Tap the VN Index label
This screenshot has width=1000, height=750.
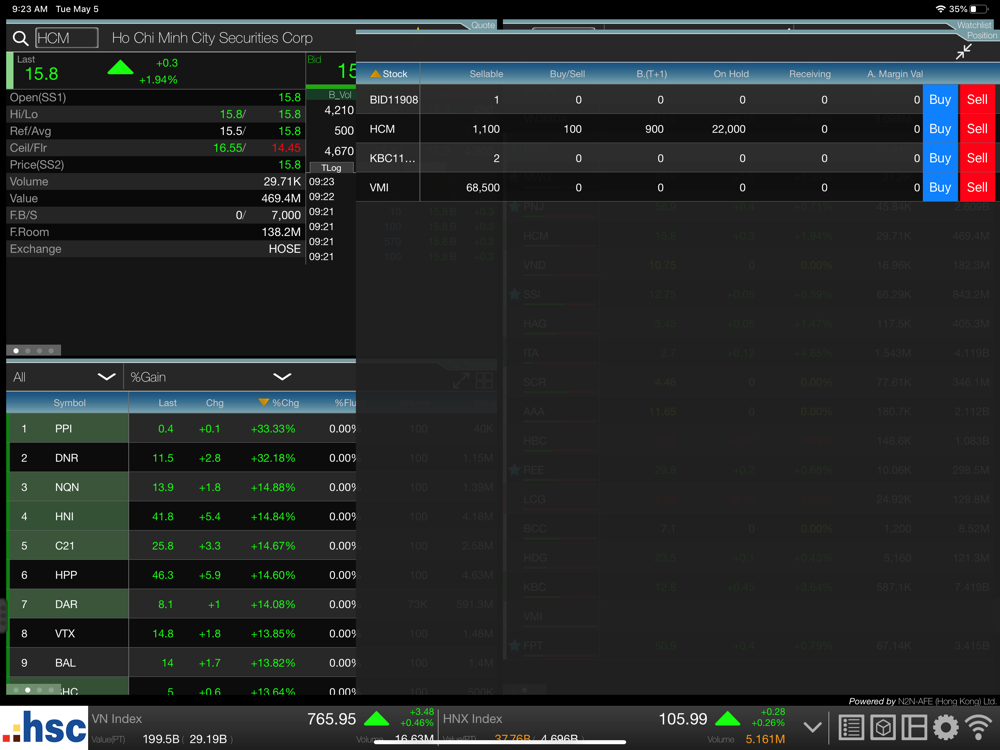click(x=116, y=719)
